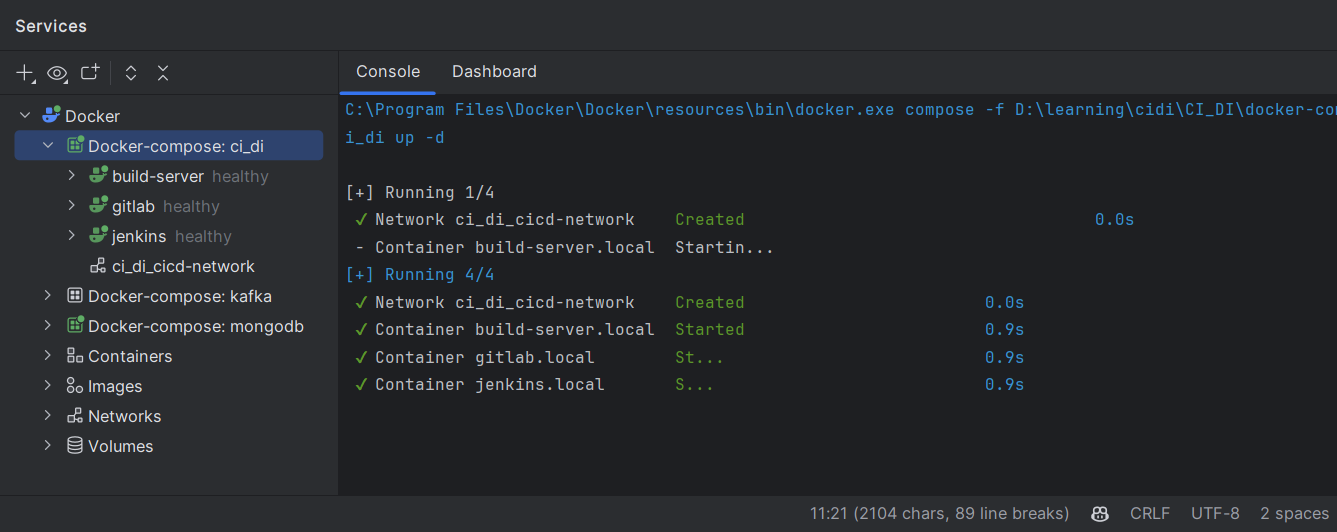
Task: Click the 'healthy' status beside gitlab
Action: [191, 206]
